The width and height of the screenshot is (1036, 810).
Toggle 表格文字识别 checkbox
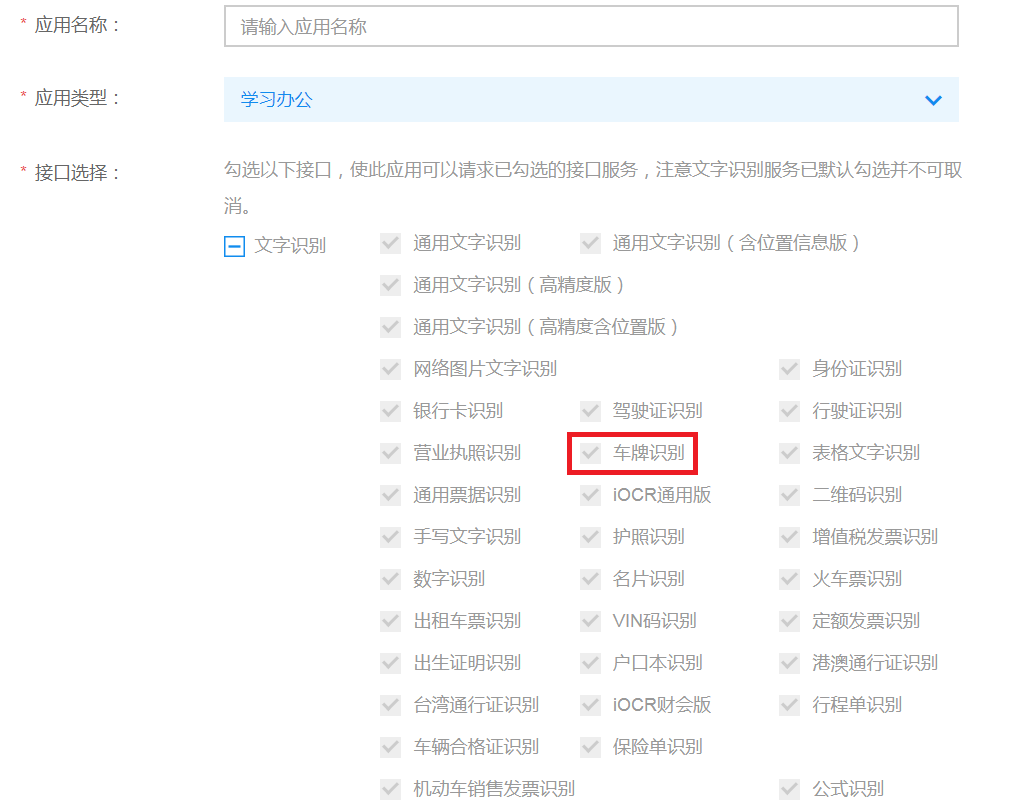click(790, 453)
